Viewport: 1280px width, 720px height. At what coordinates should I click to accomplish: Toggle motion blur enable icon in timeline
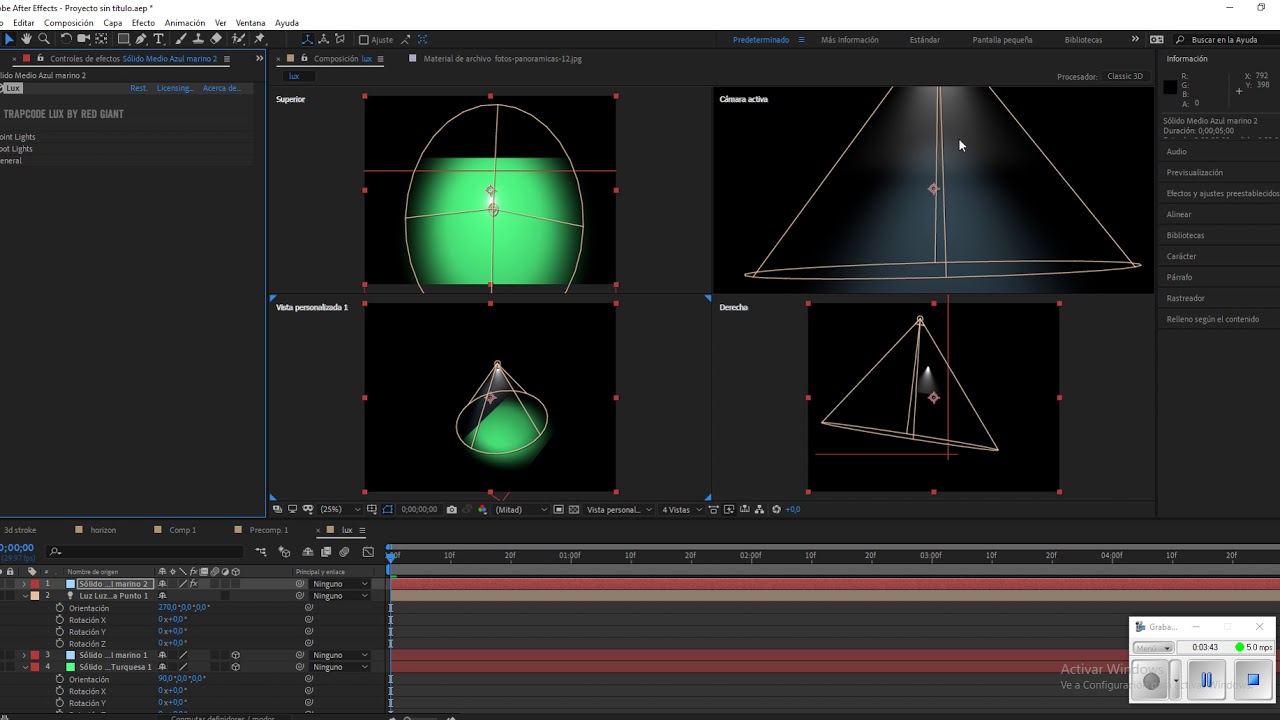344,552
